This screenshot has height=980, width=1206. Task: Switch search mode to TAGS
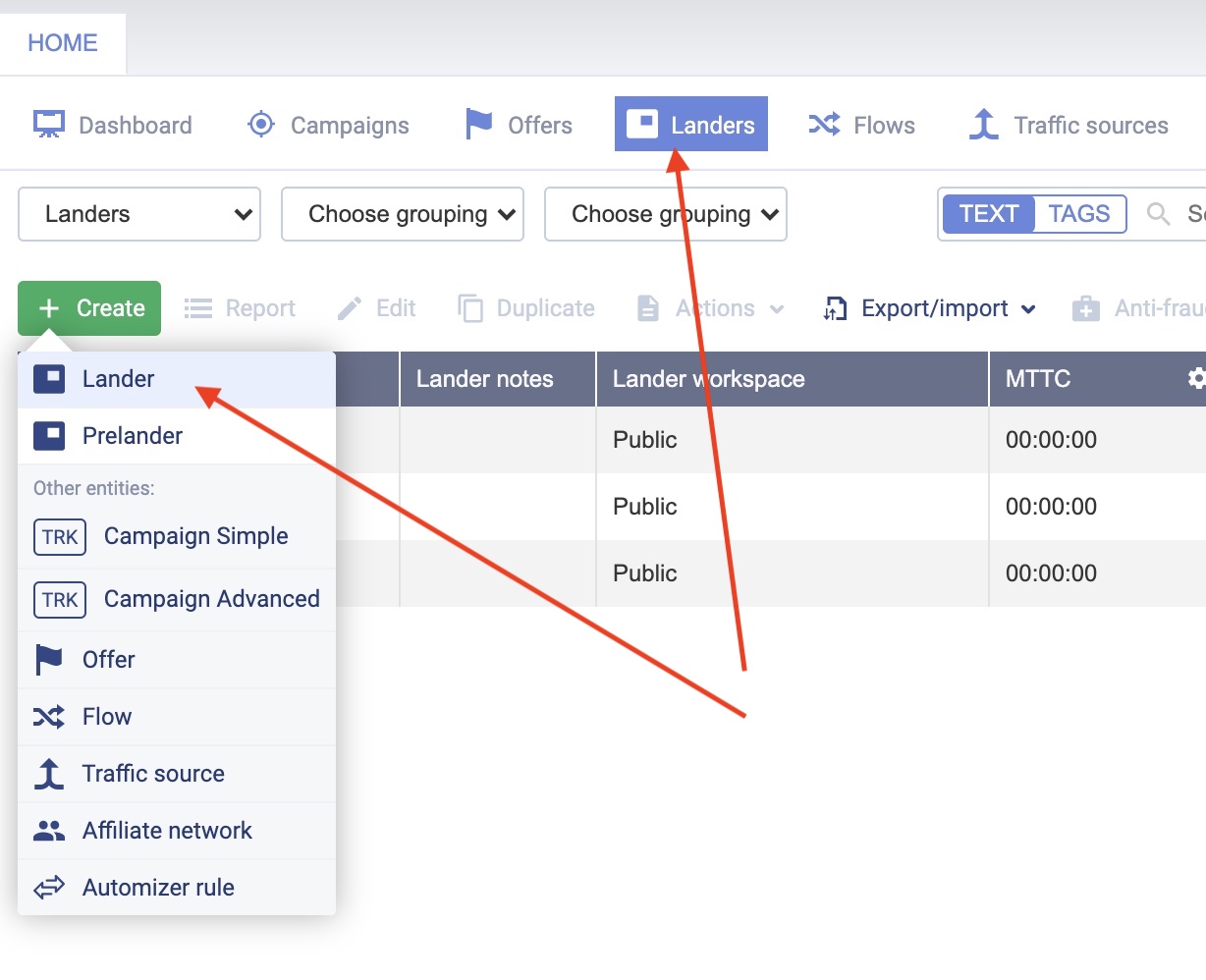coord(1078,214)
